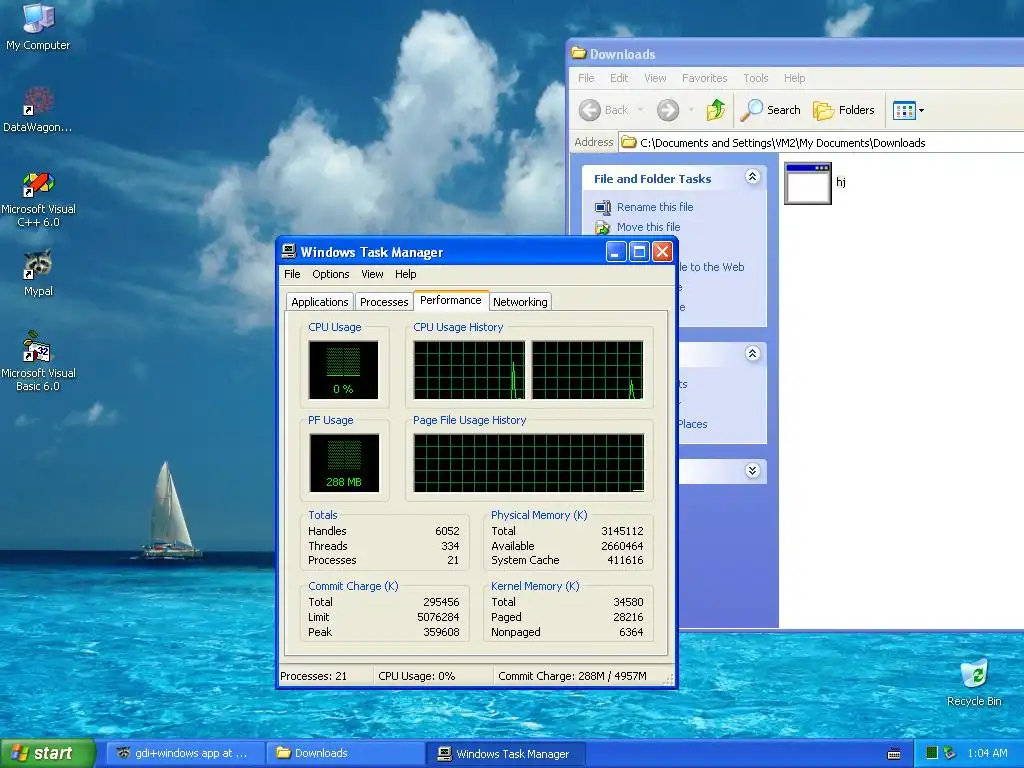The width and height of the screenshot is (1024, 768).
Task: Collapse File and Folder Tasks panel
Action: point(752,177)
